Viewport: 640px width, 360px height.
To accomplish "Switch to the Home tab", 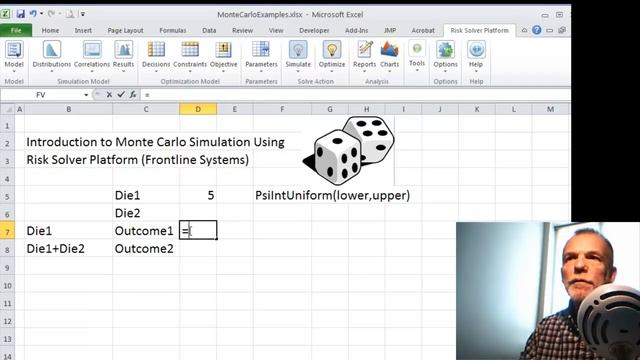I will tap(50, 30).
